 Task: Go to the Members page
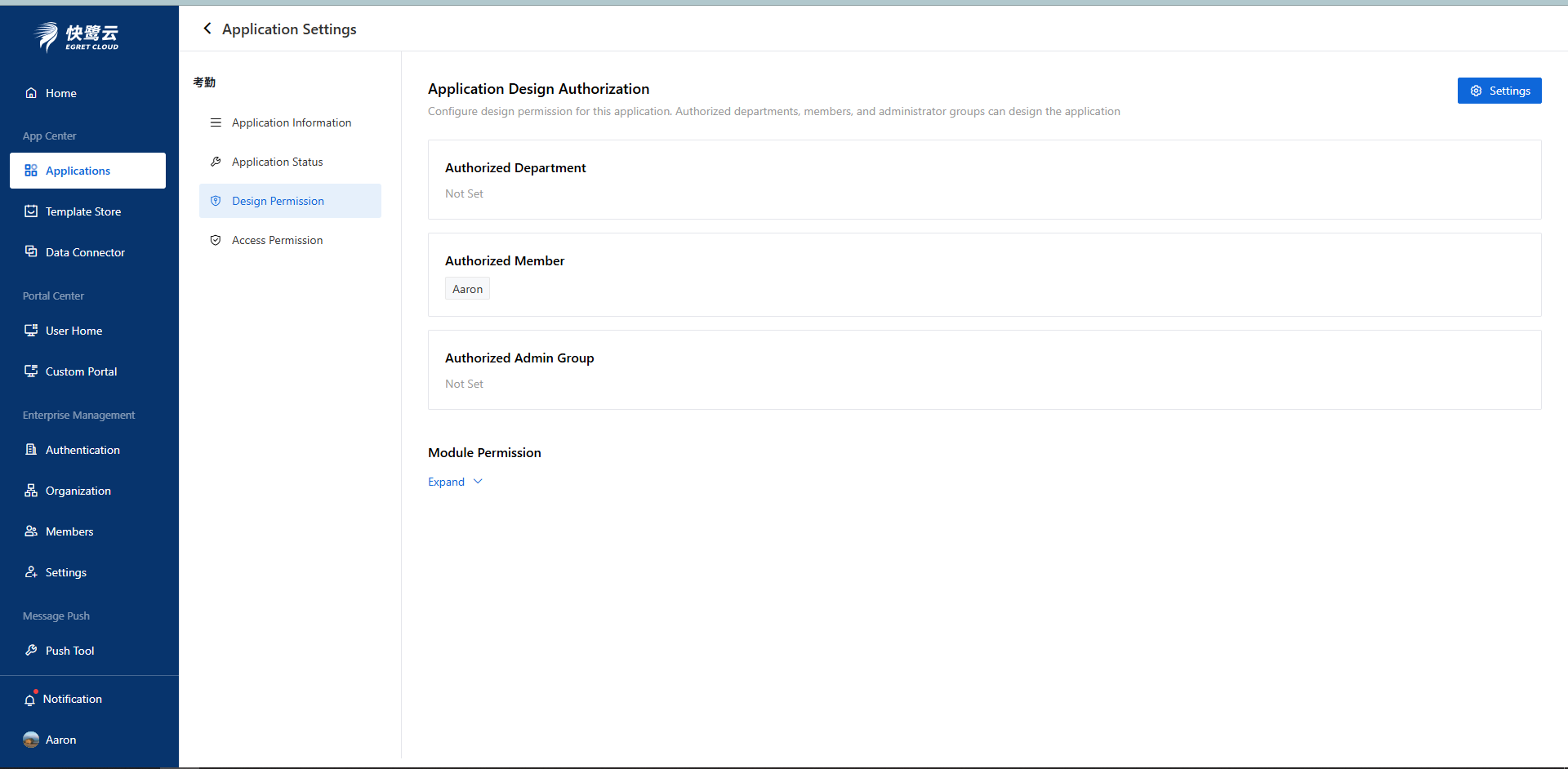[x=69, y=531]
